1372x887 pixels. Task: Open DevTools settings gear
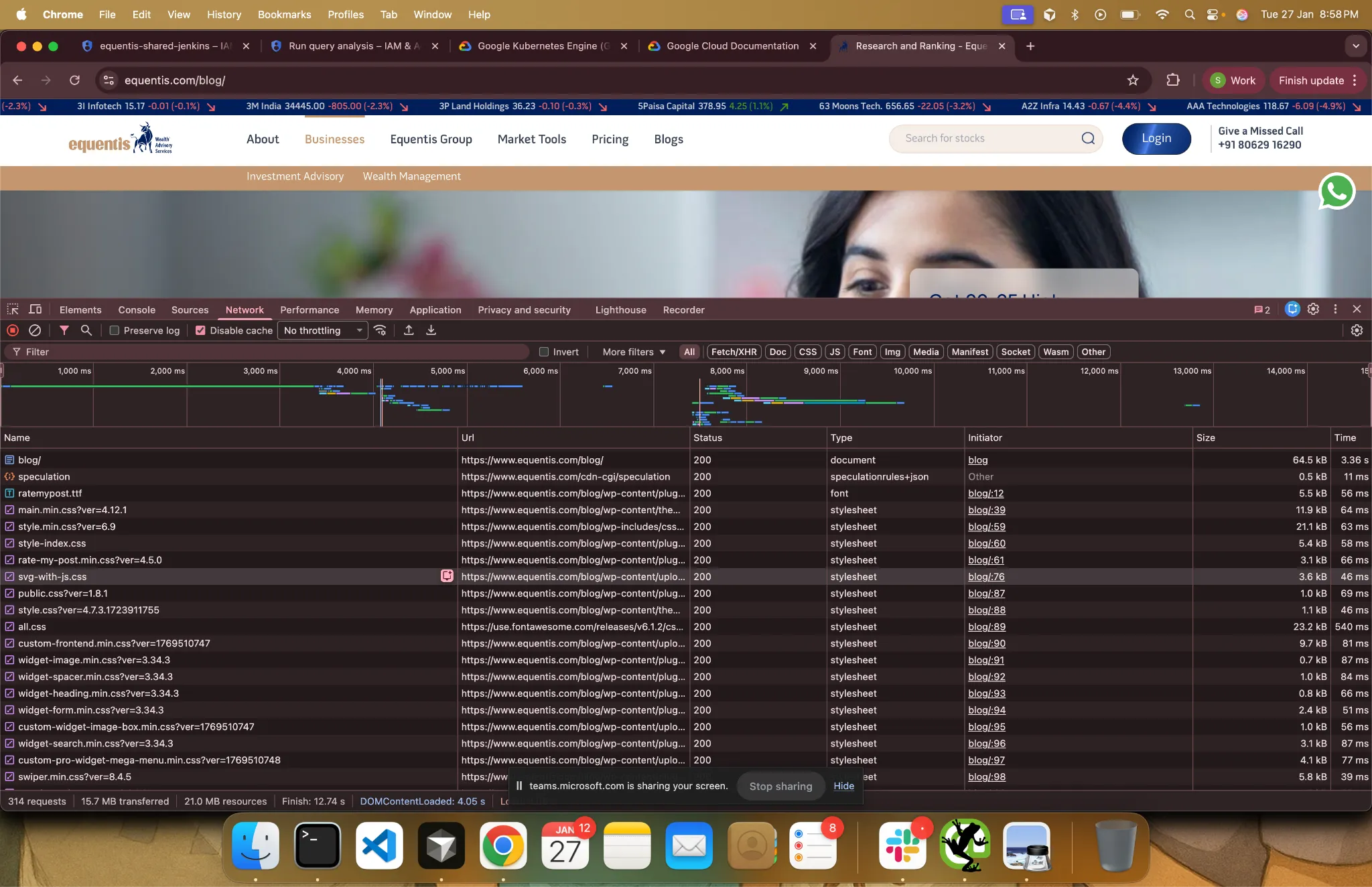1313,310
